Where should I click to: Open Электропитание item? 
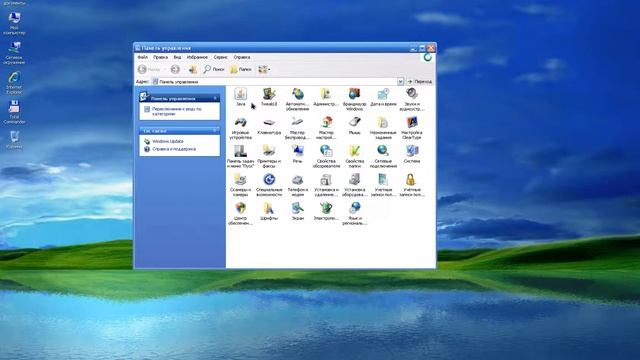[326, 211]
